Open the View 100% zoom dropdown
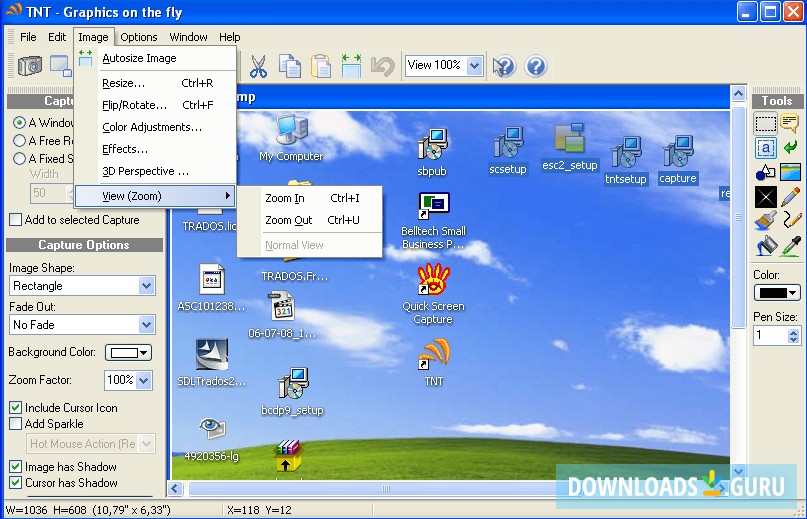This screenshot has width=807, height=519. pyautogui.click(x=474, y=66)
